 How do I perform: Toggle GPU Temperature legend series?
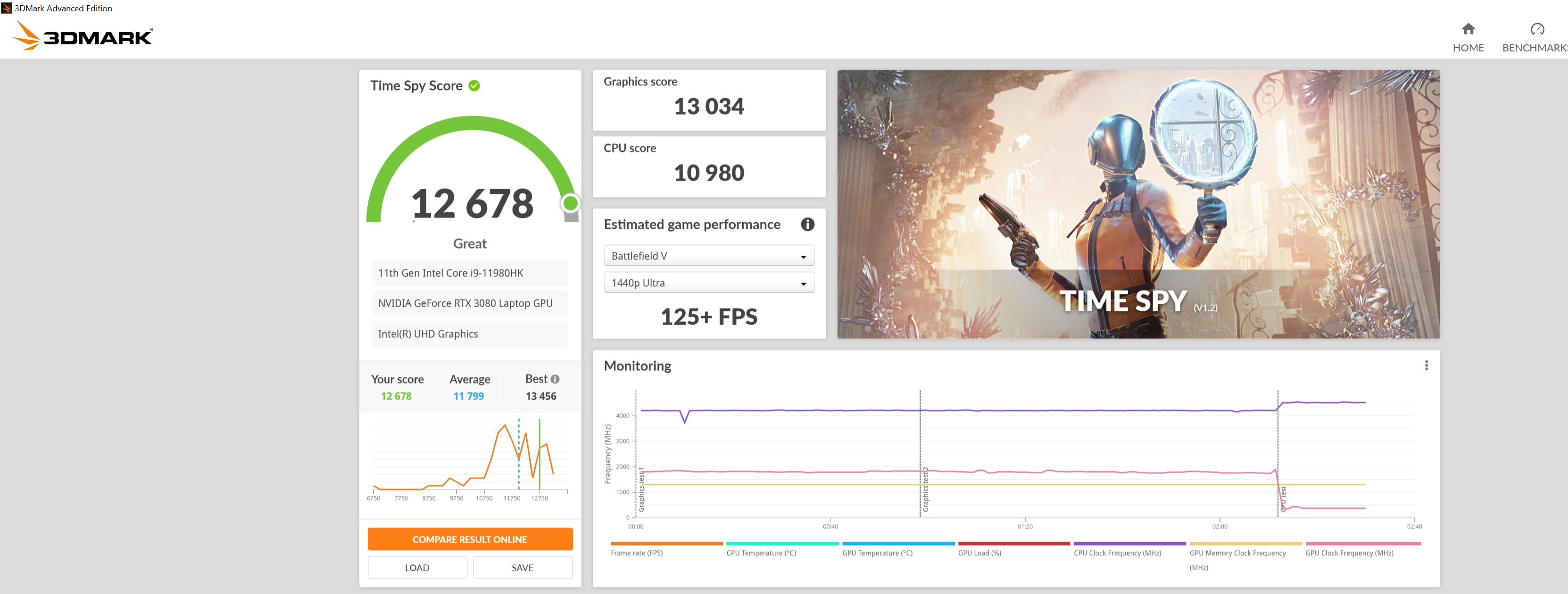click(x=897, y=550)
